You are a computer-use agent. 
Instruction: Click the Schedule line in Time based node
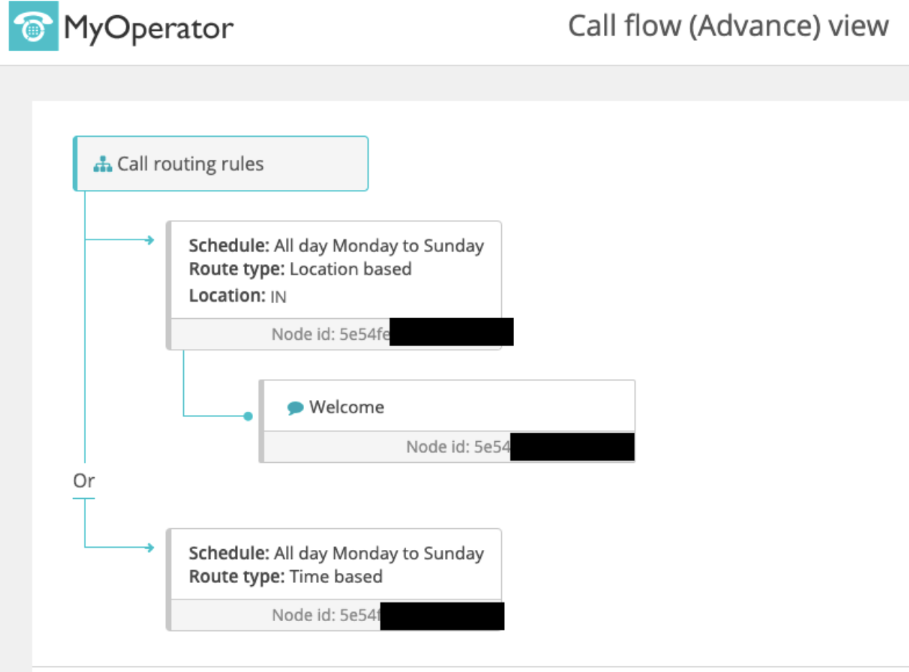point(336,553)
